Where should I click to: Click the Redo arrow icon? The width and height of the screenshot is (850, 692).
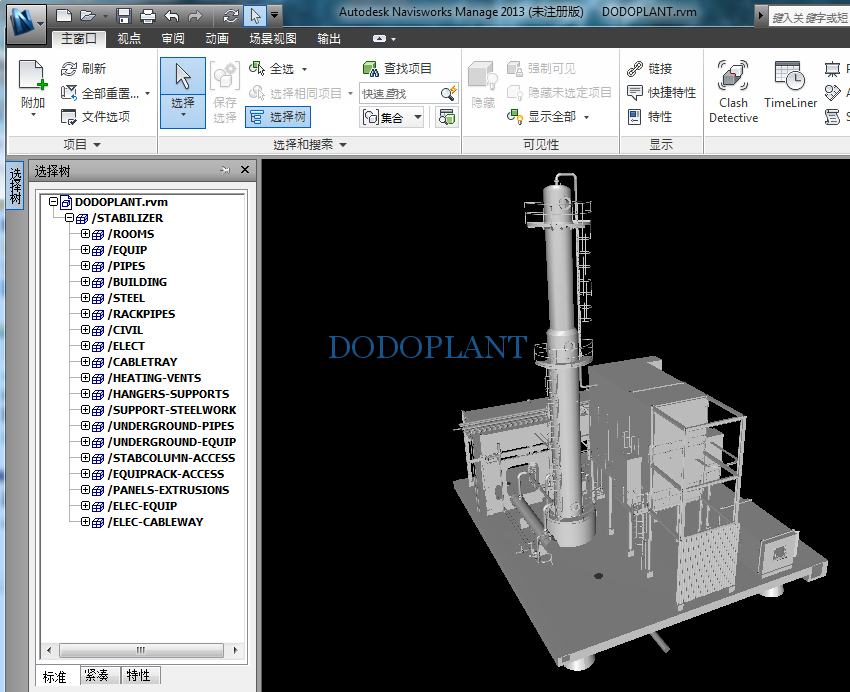coord(195,16)
